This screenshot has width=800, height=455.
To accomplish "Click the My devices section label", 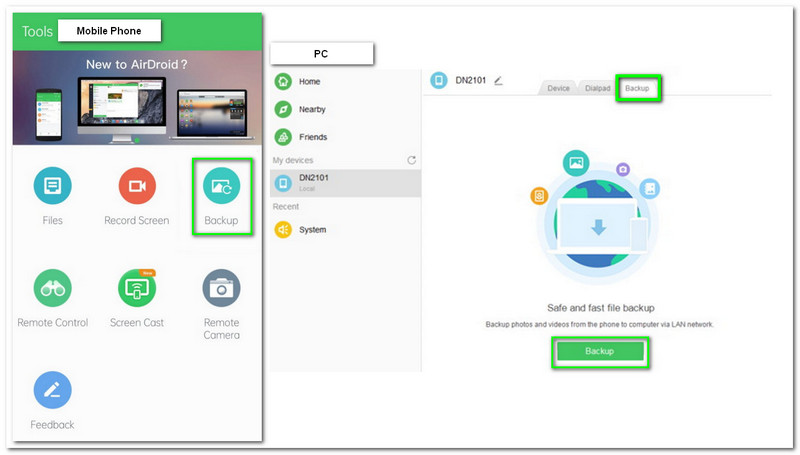I will [293, 160].
